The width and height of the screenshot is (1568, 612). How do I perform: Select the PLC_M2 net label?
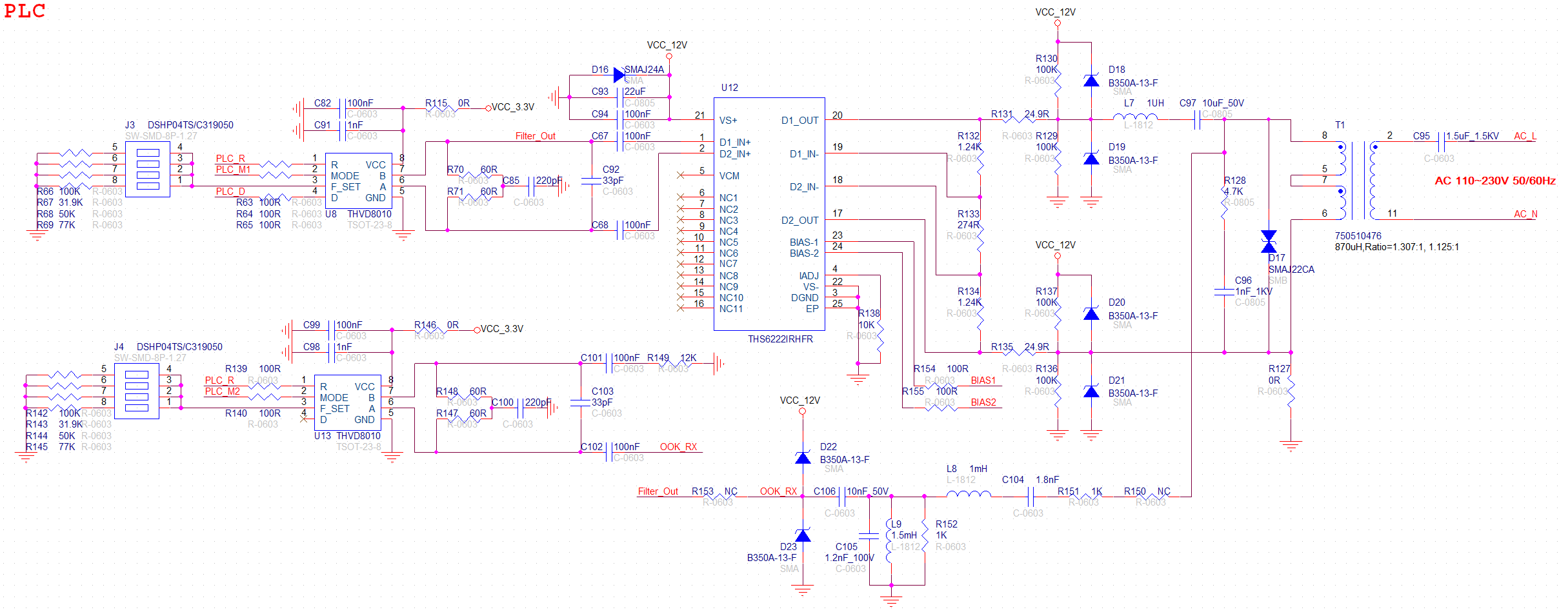point(222,391)
